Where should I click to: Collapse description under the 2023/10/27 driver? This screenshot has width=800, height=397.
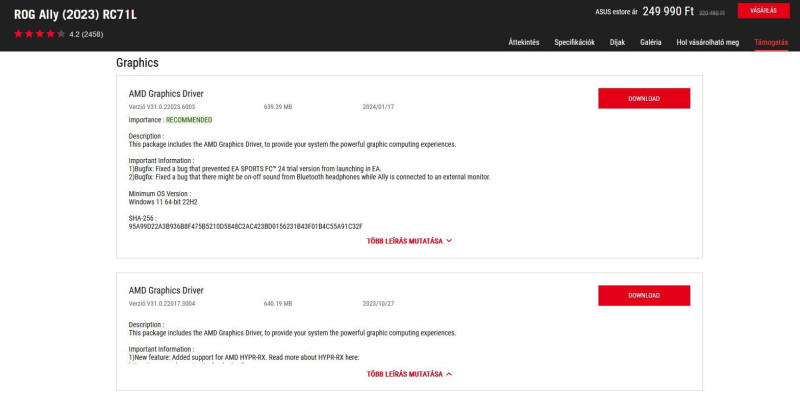[409, 374]
